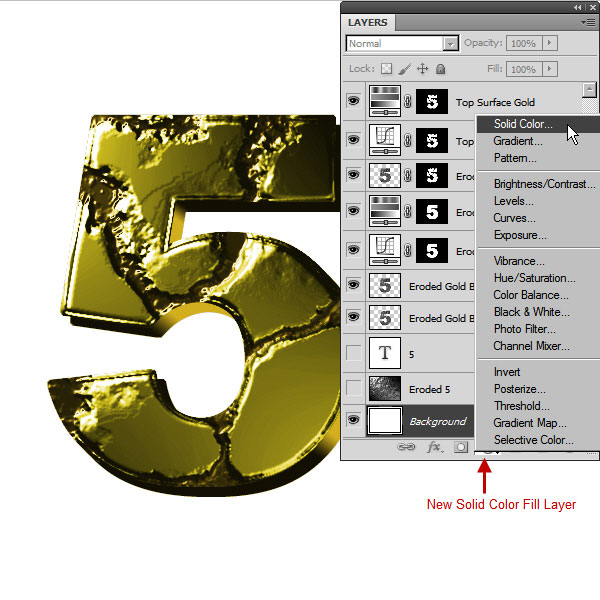Click text layer T thumbnail
This screenshot has height=600, width=600.
[385, 353]
